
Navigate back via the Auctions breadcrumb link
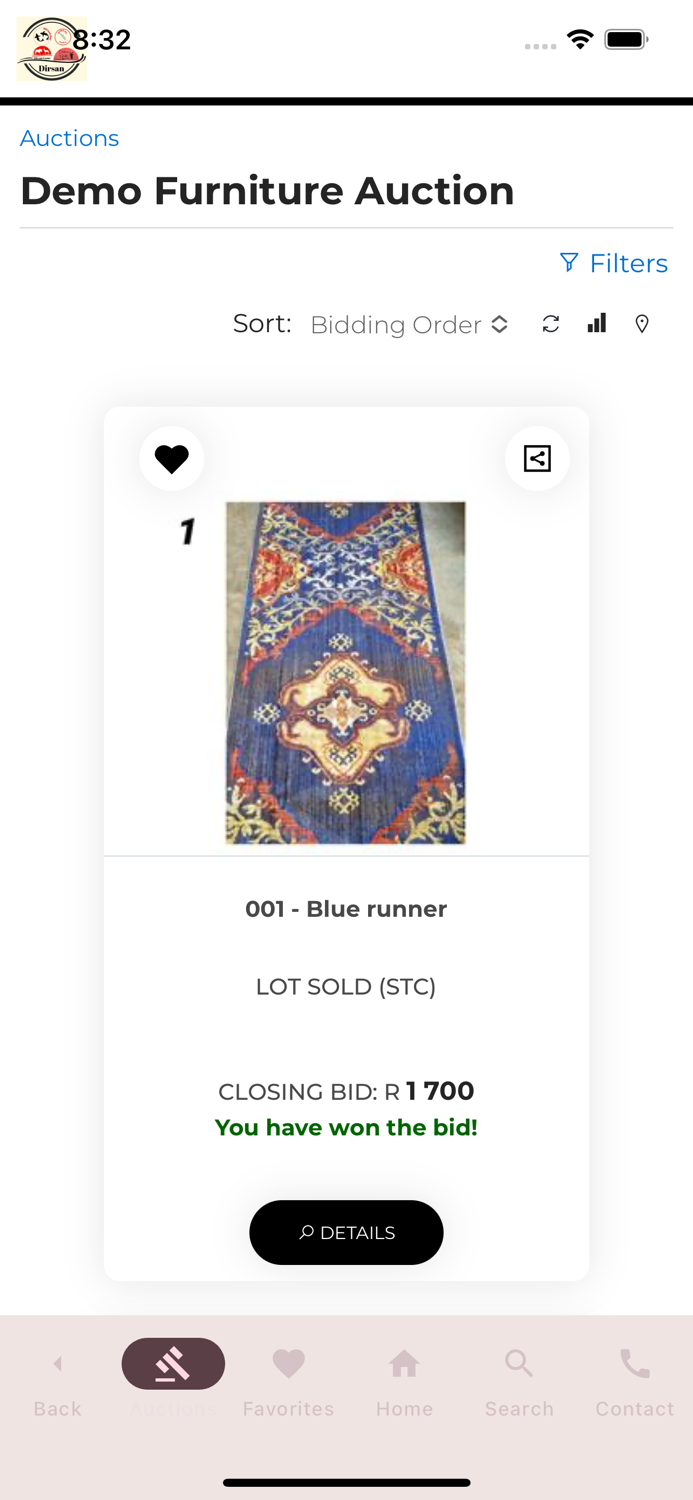coord(69,138)
